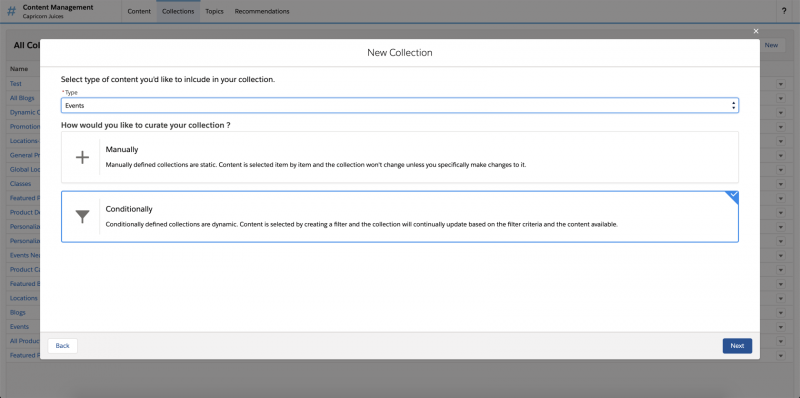Viewport: 800px width, 398px height.
Task: Select the Conditionally curation option
Action: pyautogui.click(x=399, y=217)
